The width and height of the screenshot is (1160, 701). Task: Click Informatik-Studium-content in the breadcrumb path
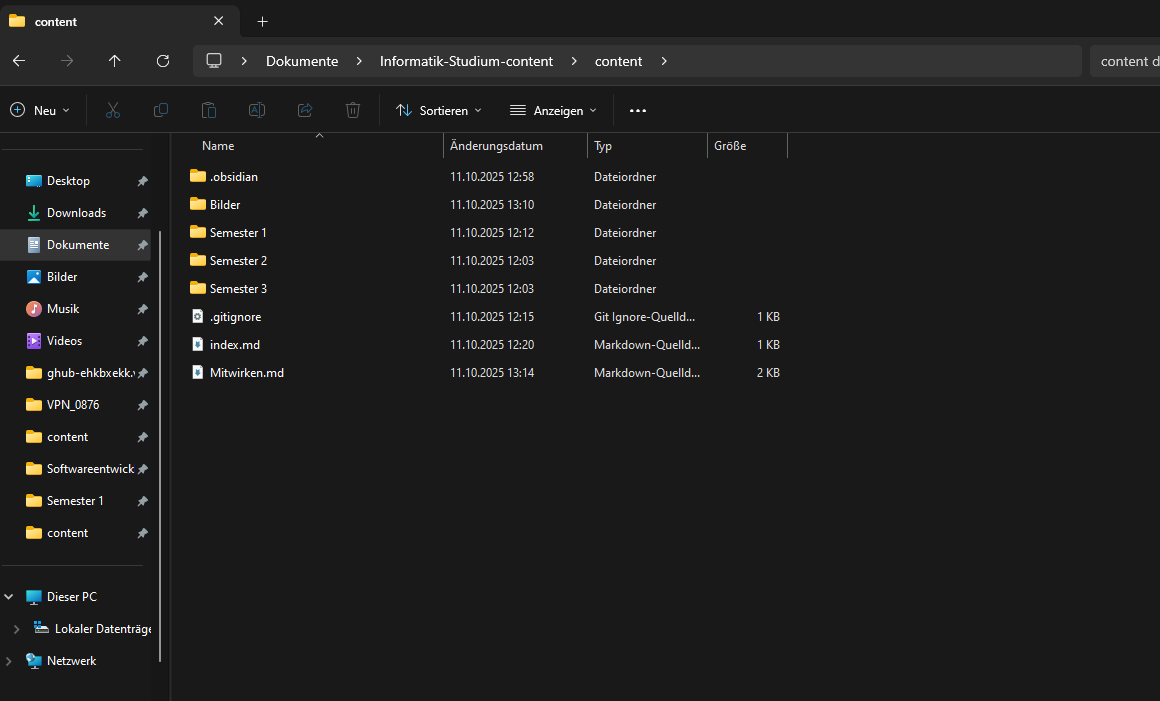coord(466,61)
